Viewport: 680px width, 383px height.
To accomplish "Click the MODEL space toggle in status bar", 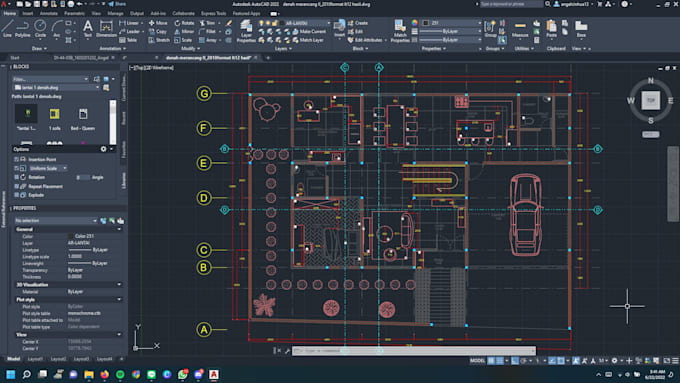I will 477,360.
